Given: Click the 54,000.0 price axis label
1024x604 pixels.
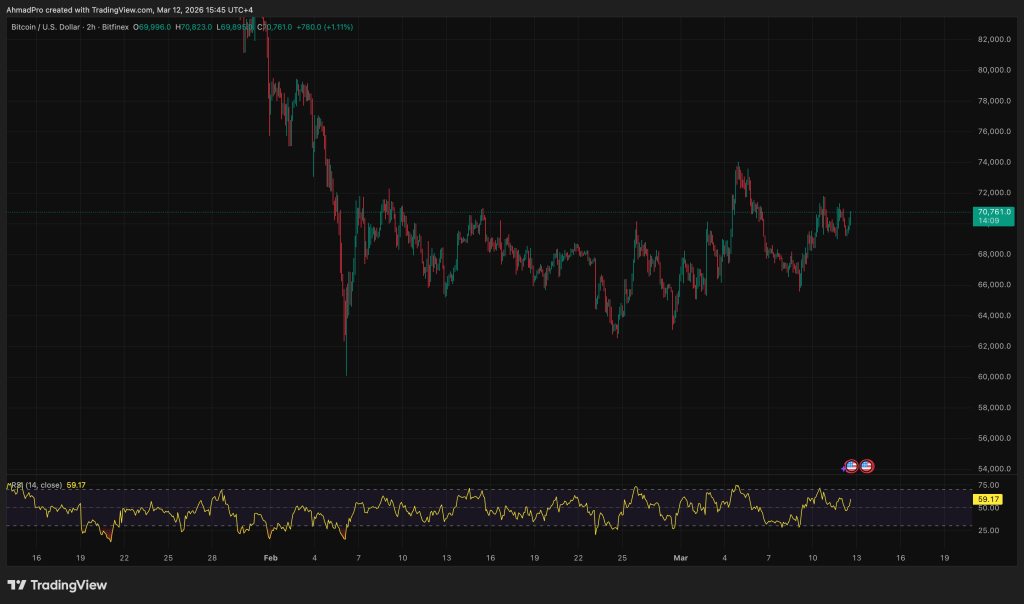Looking at the screenshot, I should (994, 469).
